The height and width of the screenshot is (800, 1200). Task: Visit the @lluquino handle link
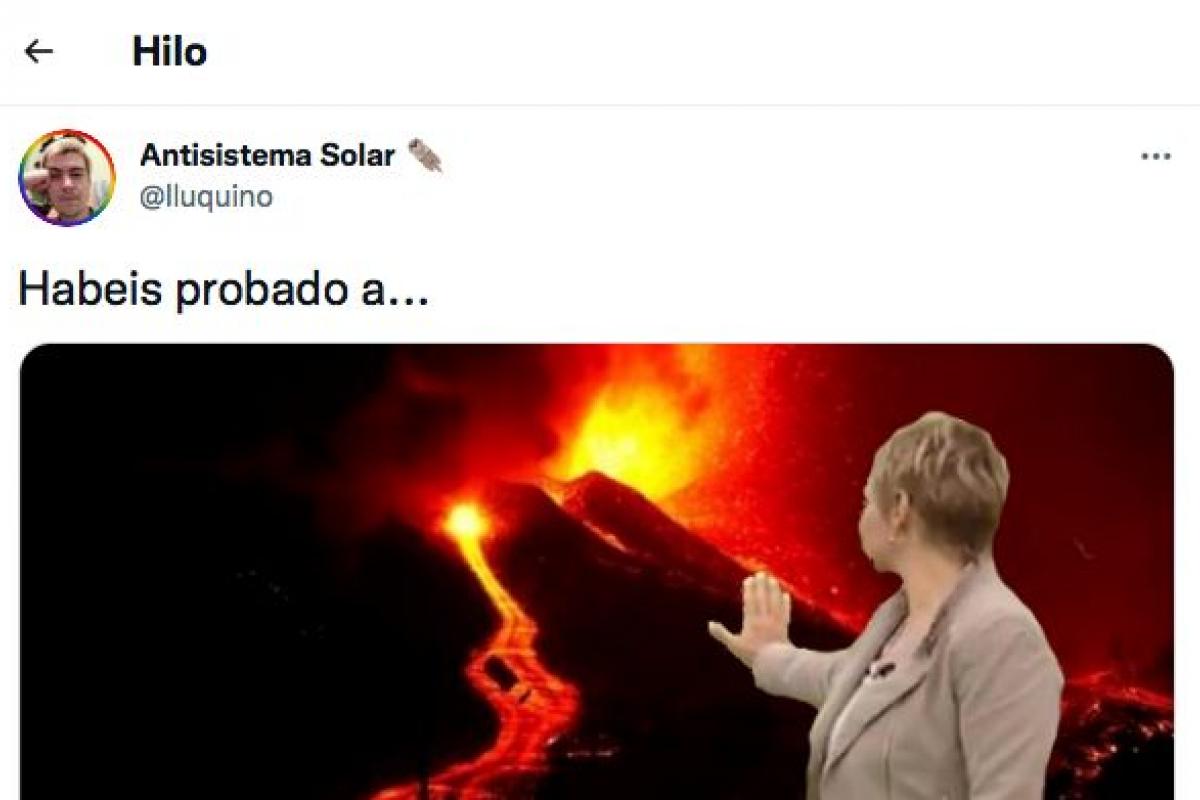click(x=206, y=197)
